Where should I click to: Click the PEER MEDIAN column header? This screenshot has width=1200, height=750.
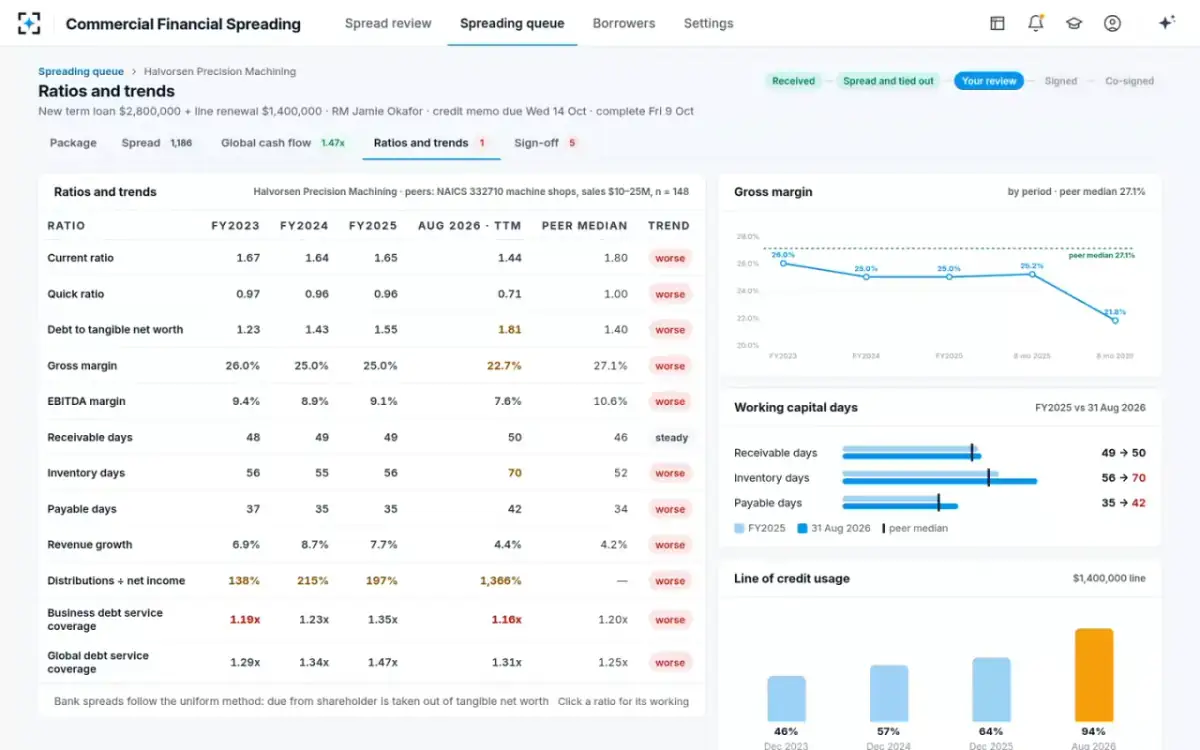click(585, 226)
